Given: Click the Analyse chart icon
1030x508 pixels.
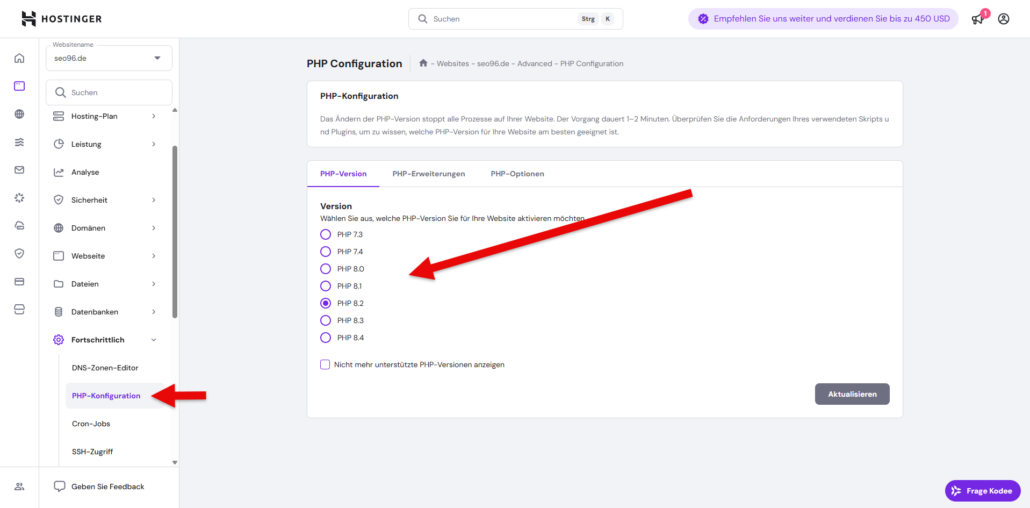Looking at the screenshot, I should [x=58, y=172].
